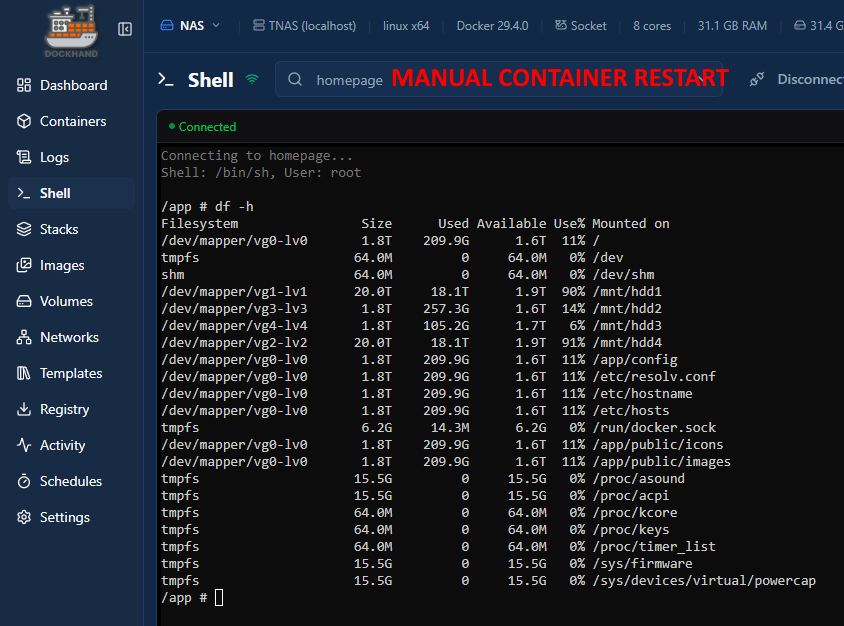Click the Shell header prompt icon
This screenshot has height=626, width=844.
click(166, 80)
